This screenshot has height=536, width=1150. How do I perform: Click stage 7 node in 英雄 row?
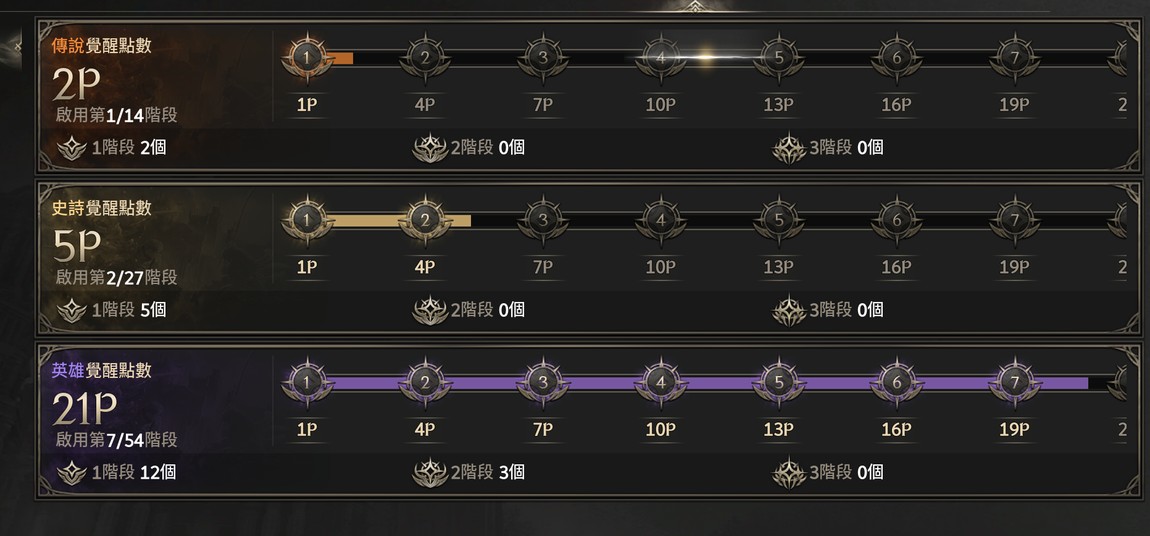(x=1014, y=382)
